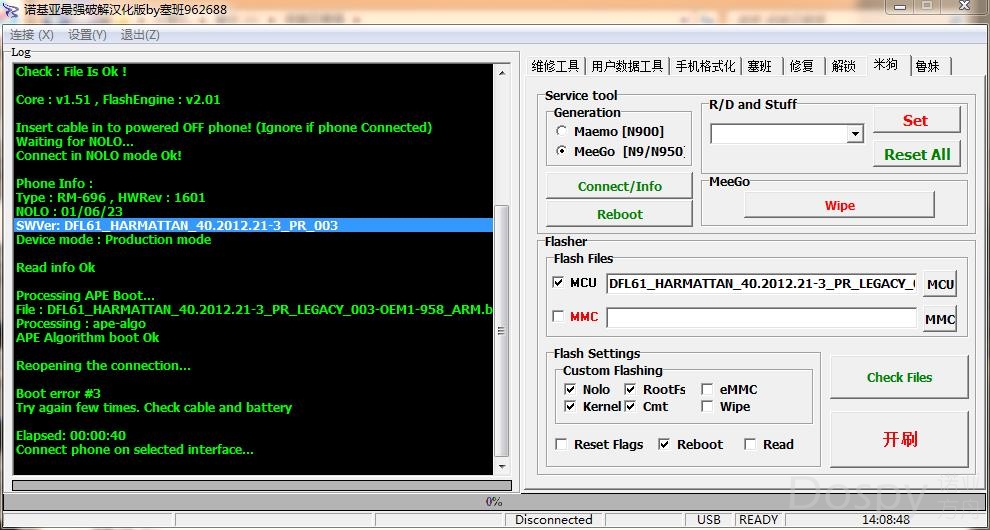The height and width of the screenshot is (530, 990).
Task: Click the empty progress bar below the log
Action: point(261,485)
